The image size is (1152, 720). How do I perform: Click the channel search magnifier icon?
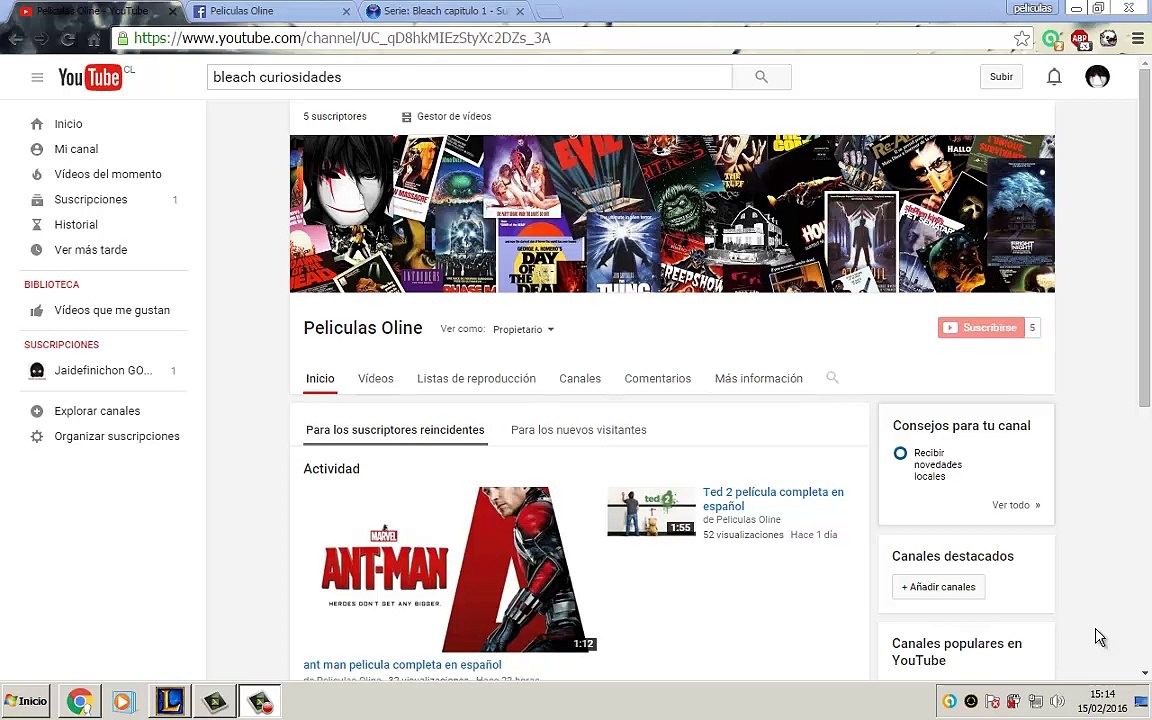click(x=832, y=378)
